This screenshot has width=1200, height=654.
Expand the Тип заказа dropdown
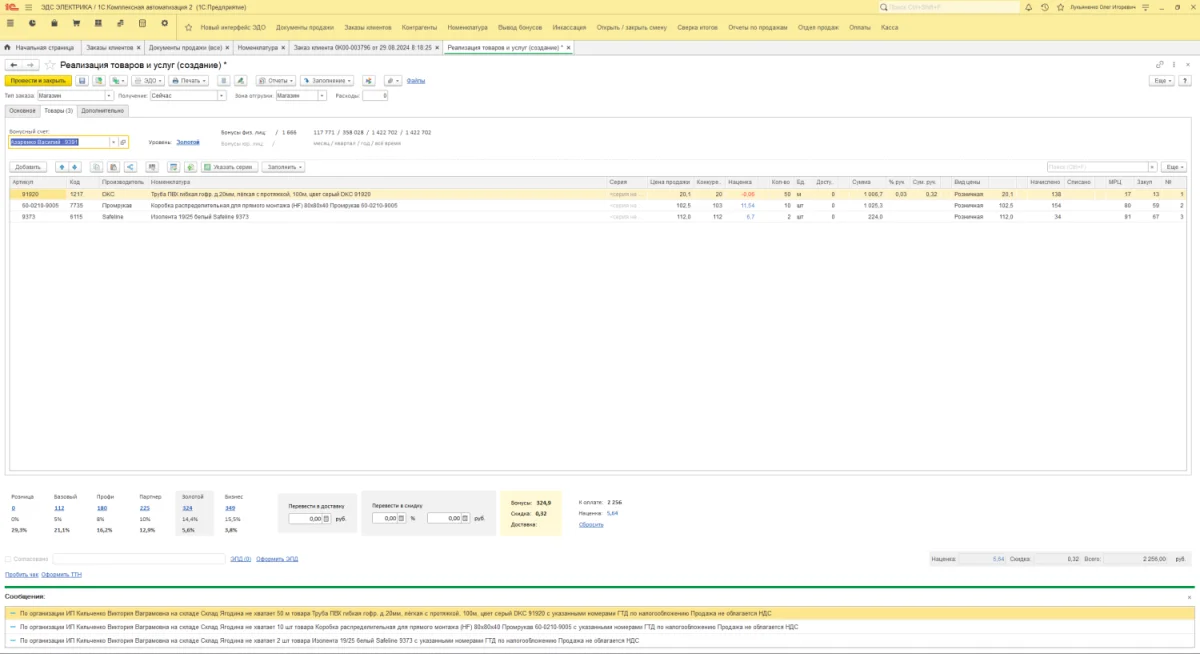tap(110, 96)
